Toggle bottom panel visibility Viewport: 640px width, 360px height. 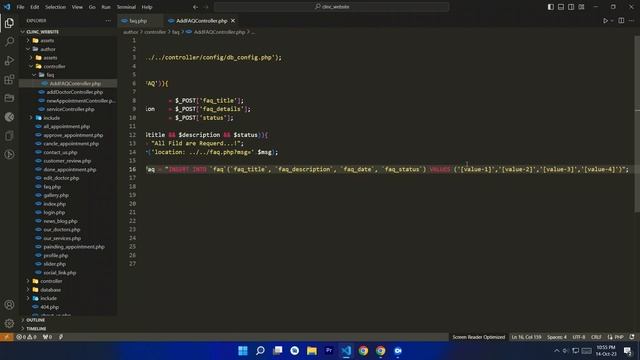tap(561, 7)
